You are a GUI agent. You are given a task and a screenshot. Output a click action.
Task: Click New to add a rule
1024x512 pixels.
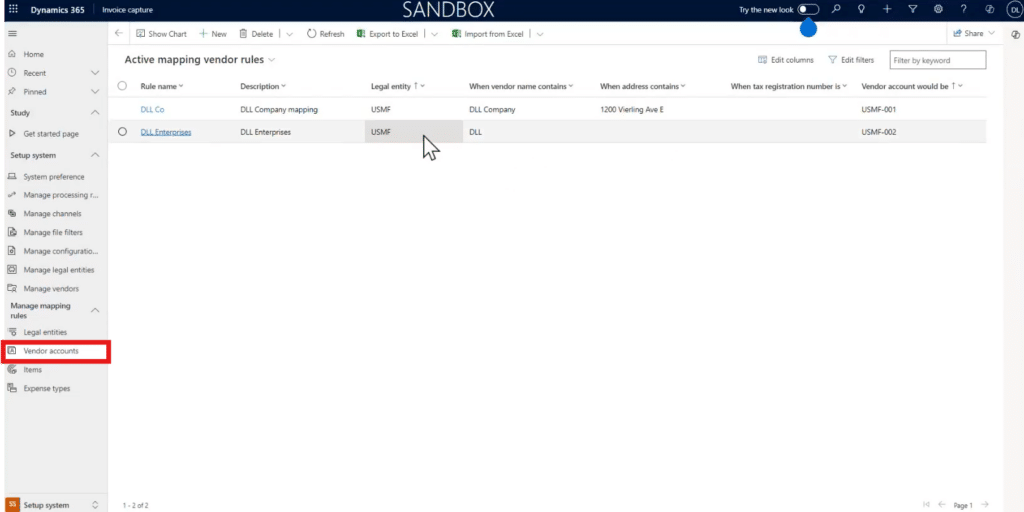213,34
